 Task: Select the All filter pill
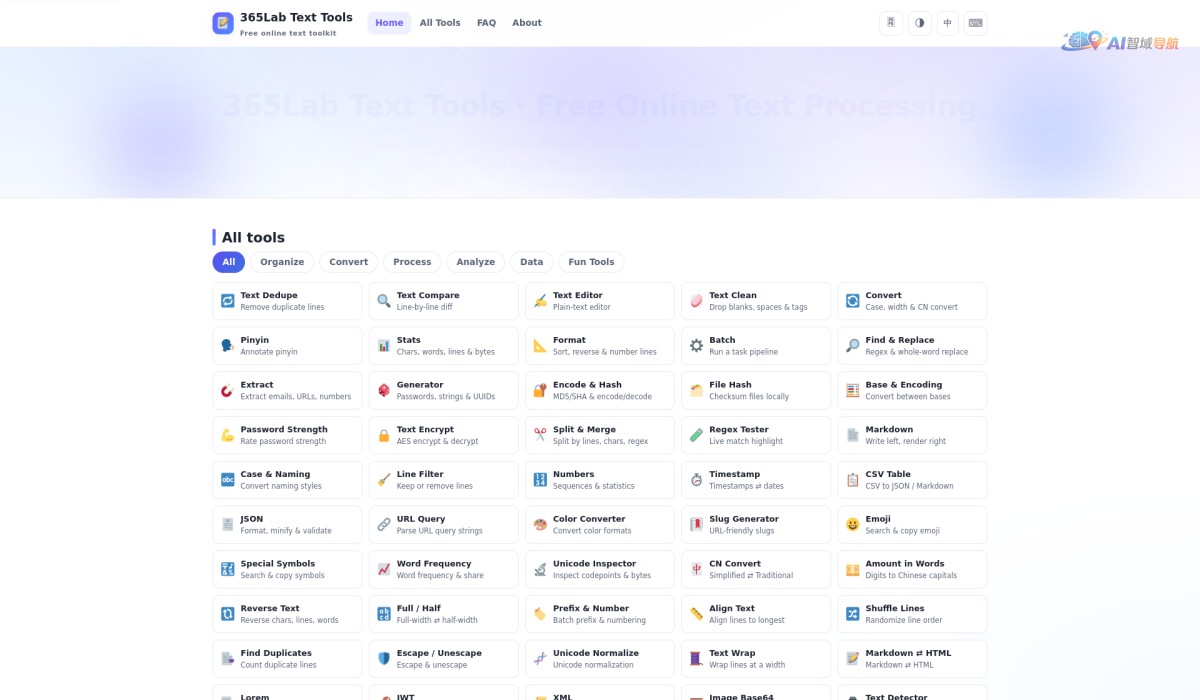tap(228, 262)
